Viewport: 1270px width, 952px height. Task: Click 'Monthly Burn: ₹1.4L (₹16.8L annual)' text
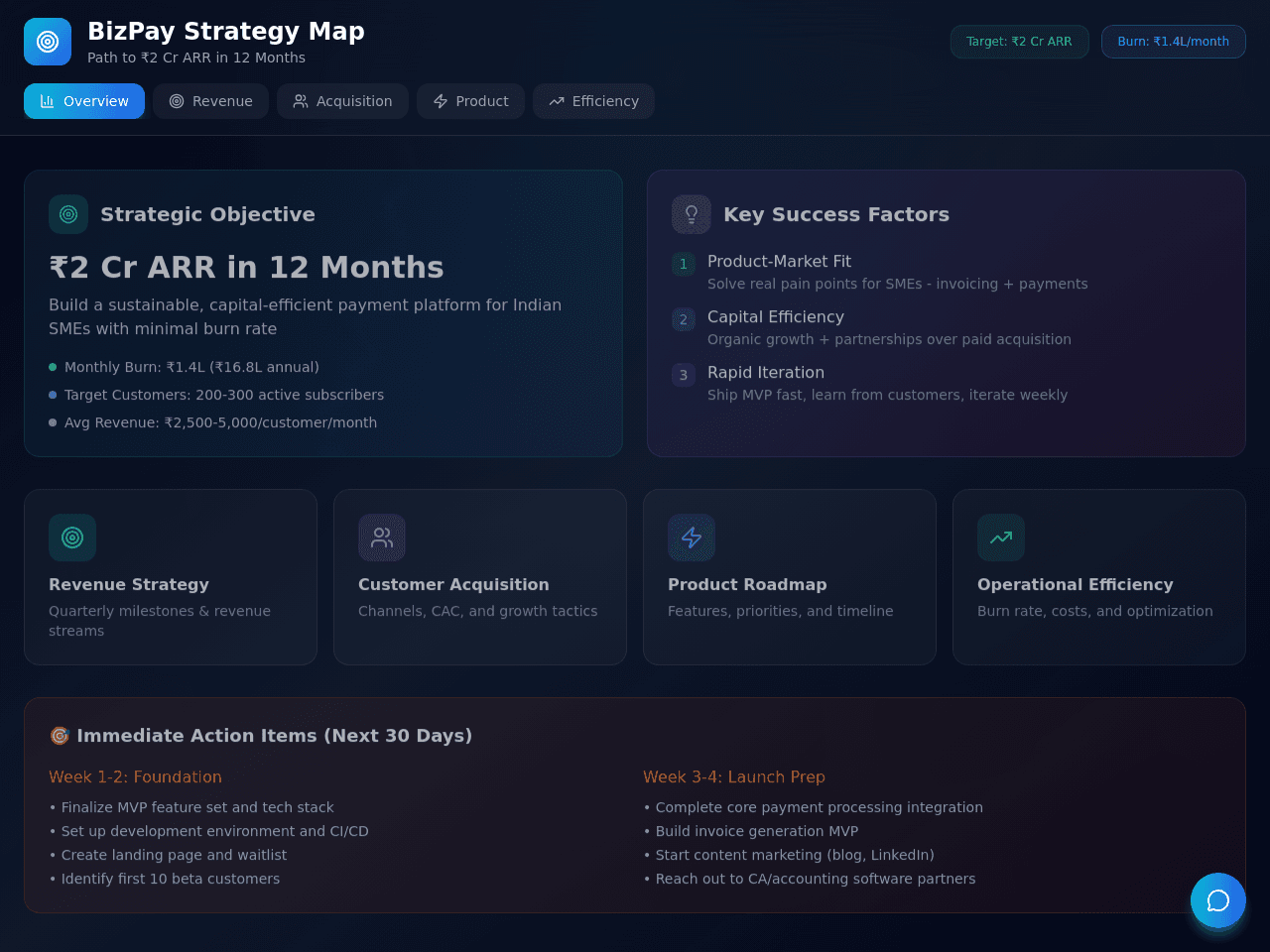(191, 367)
